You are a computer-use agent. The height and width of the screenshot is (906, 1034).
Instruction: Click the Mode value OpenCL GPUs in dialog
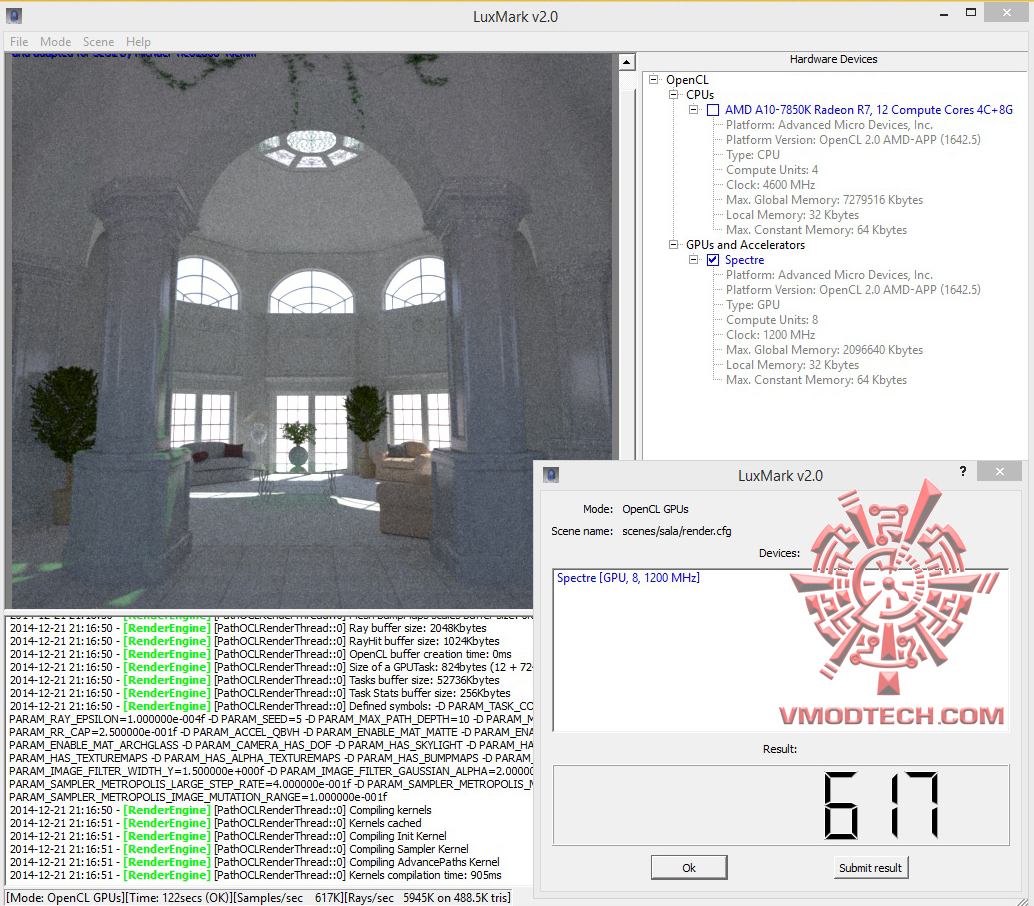pyautogui.click(x=655, y=509)
